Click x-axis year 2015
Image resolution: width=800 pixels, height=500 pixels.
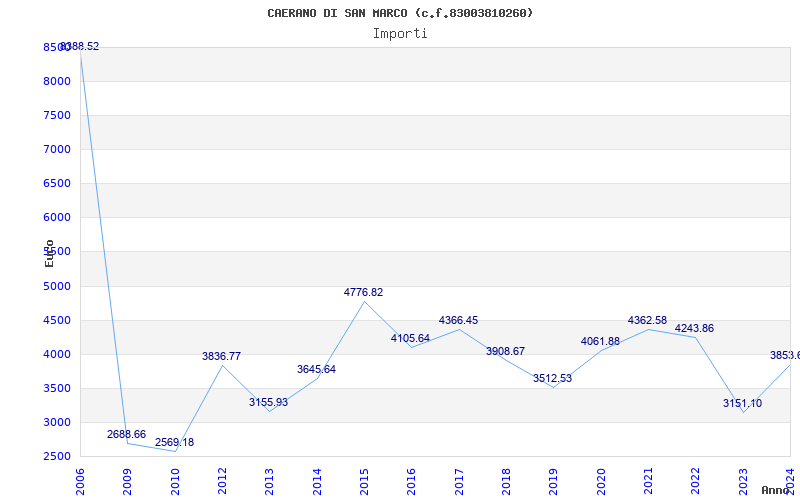(x=364, y=481)
